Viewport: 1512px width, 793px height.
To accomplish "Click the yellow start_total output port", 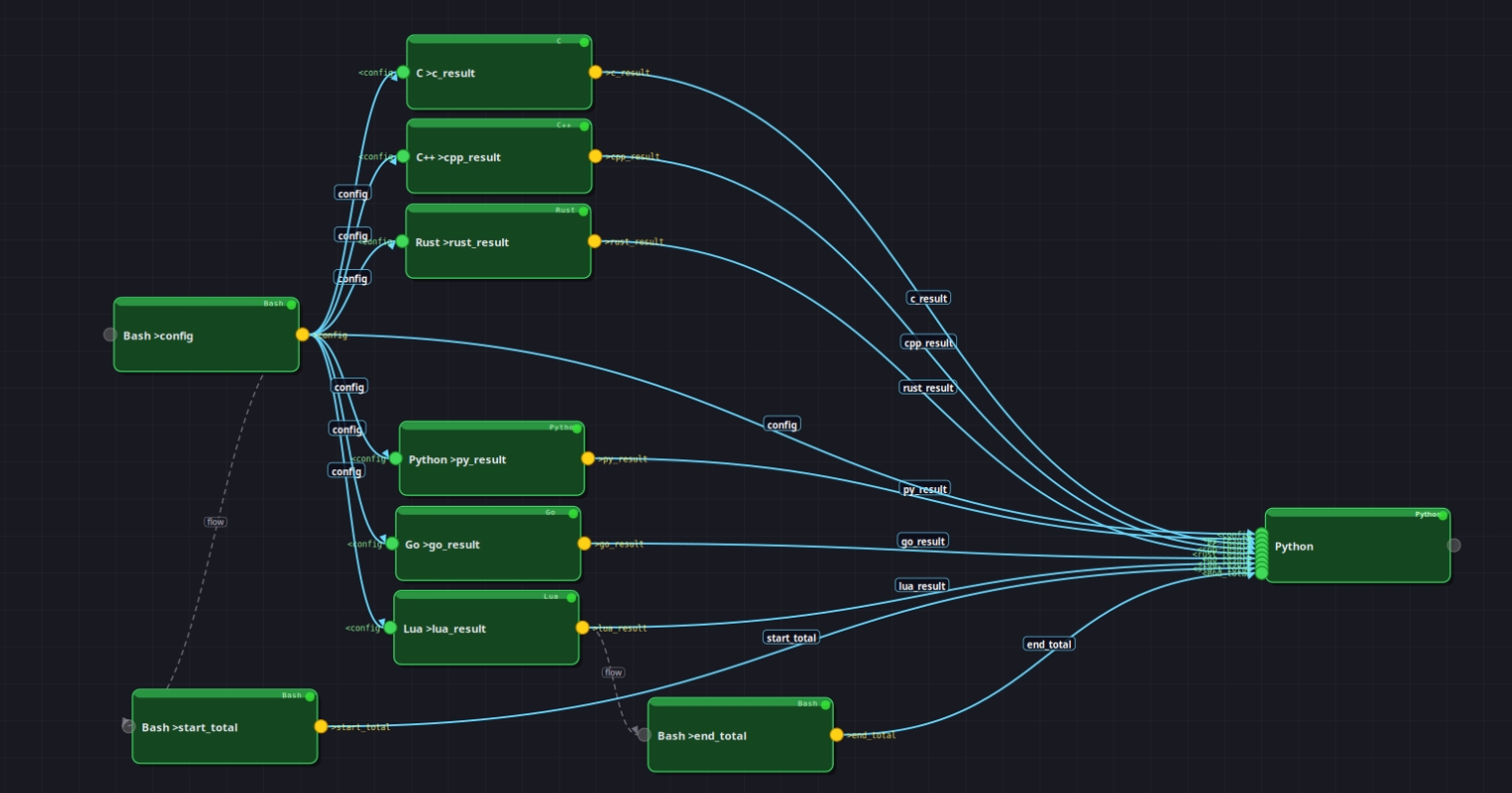I will (x=321, y=727).
